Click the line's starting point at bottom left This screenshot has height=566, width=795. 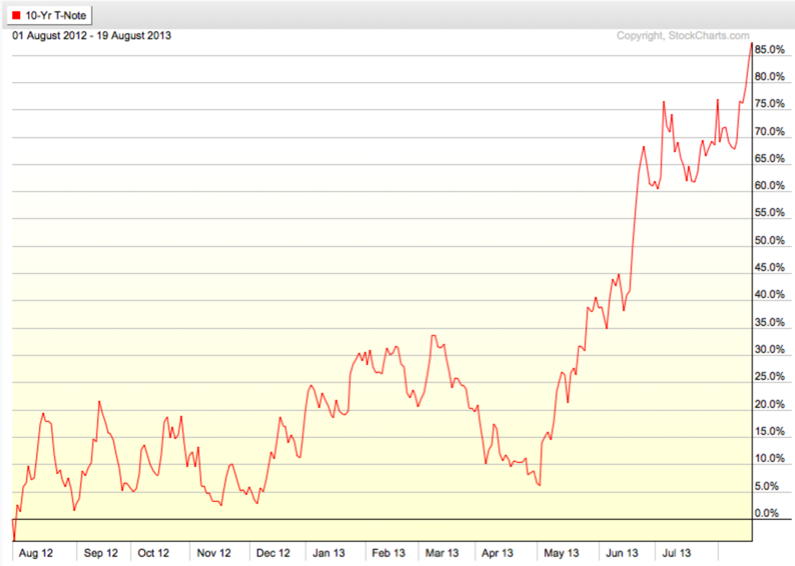click(x=13, y=538)
